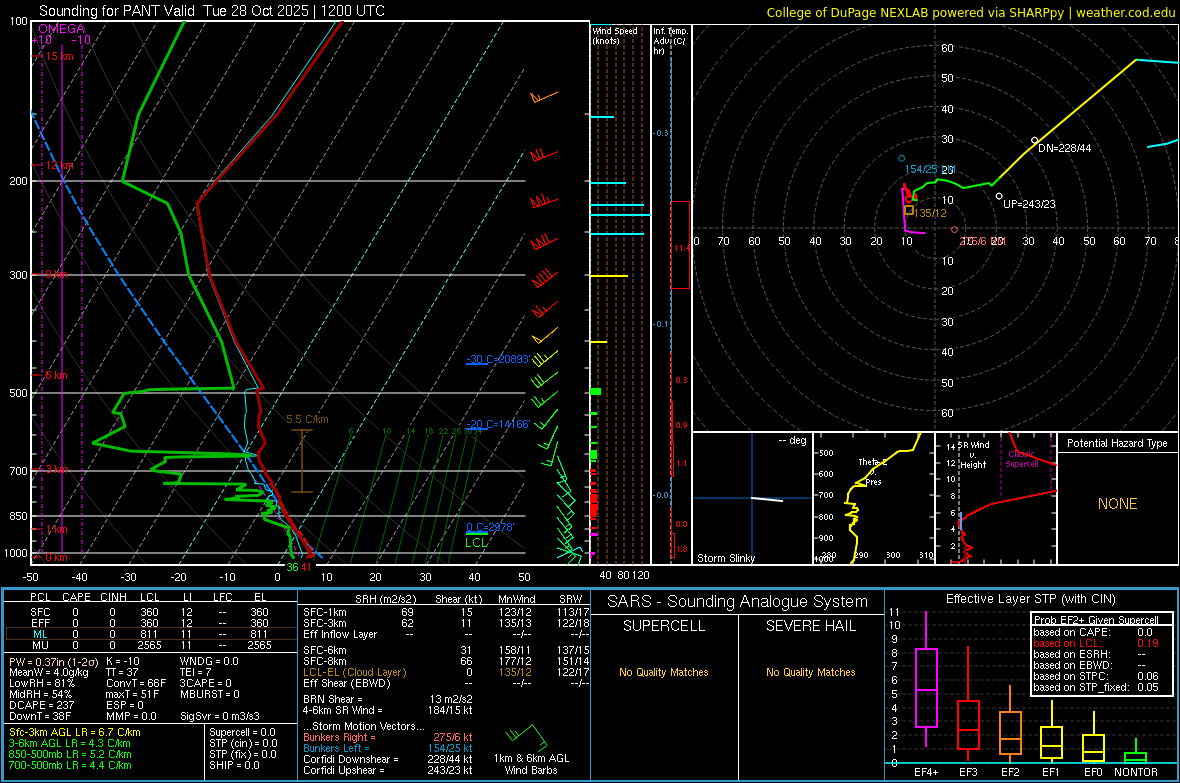Click the blue Bunkers Left storm motion line
This screenshot has height=783, width=1180.
[388, 748]
